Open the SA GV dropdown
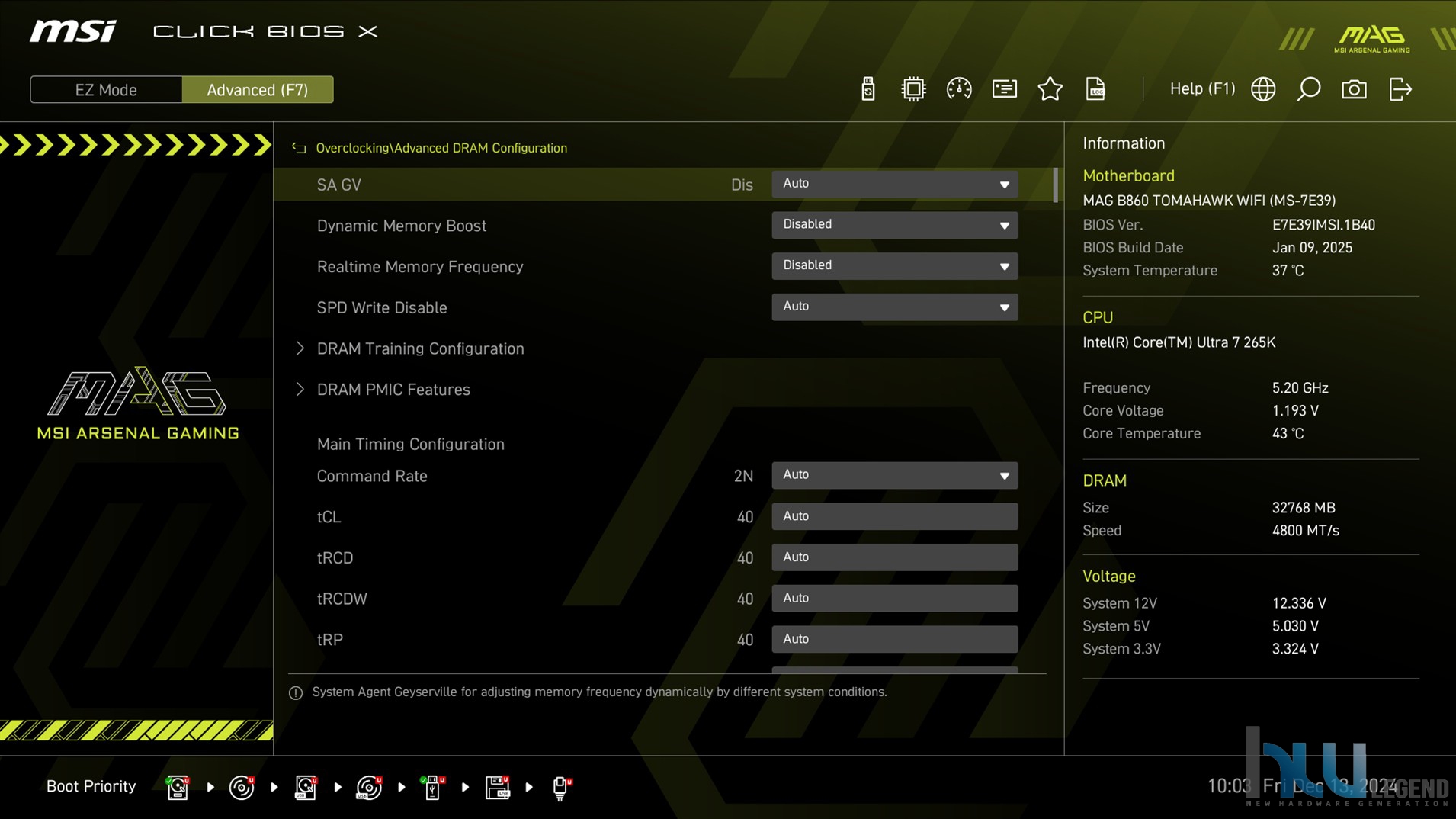 pyautogui.click(x=894, y=184)
